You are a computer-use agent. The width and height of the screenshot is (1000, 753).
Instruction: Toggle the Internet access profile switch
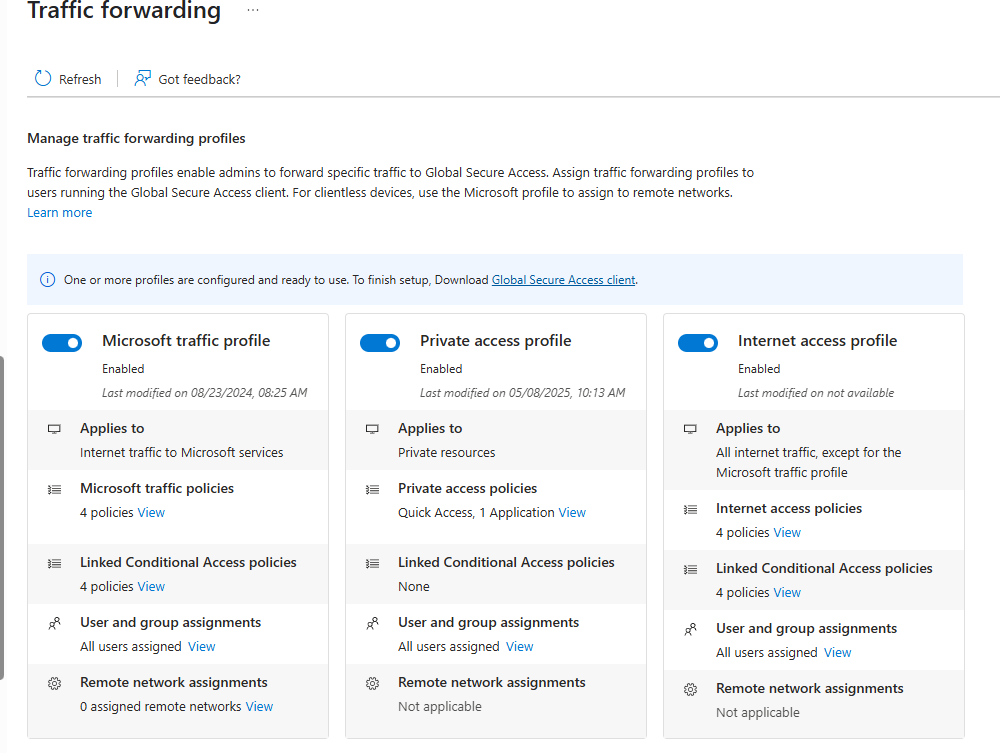click(x=698, y=343)
